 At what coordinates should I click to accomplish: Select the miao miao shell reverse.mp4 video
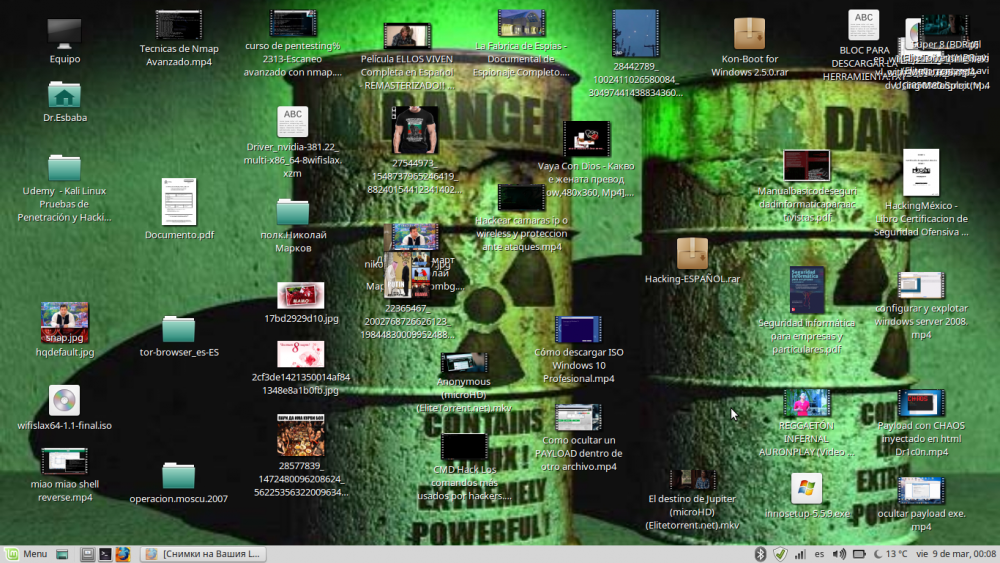(x=64, y=460)
